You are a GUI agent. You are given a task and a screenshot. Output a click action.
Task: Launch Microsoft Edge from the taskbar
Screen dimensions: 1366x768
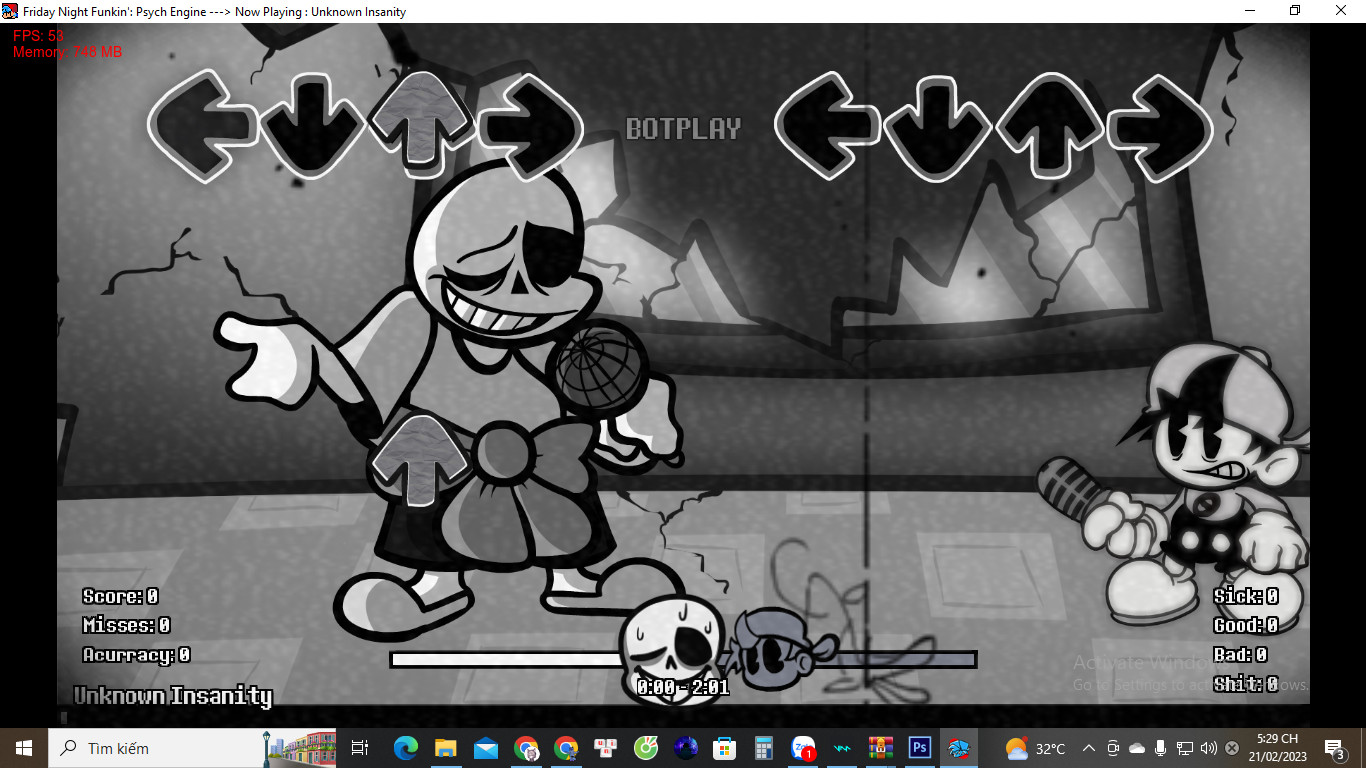[405, 748]
